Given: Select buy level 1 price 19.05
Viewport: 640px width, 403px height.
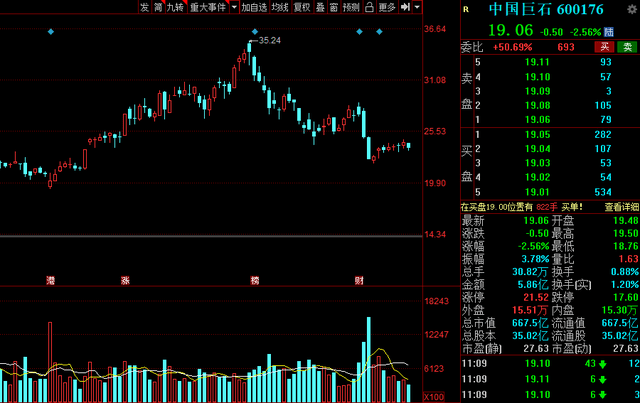Looking at the screenshot, I should pyautogui.click(x=537, y=135).
